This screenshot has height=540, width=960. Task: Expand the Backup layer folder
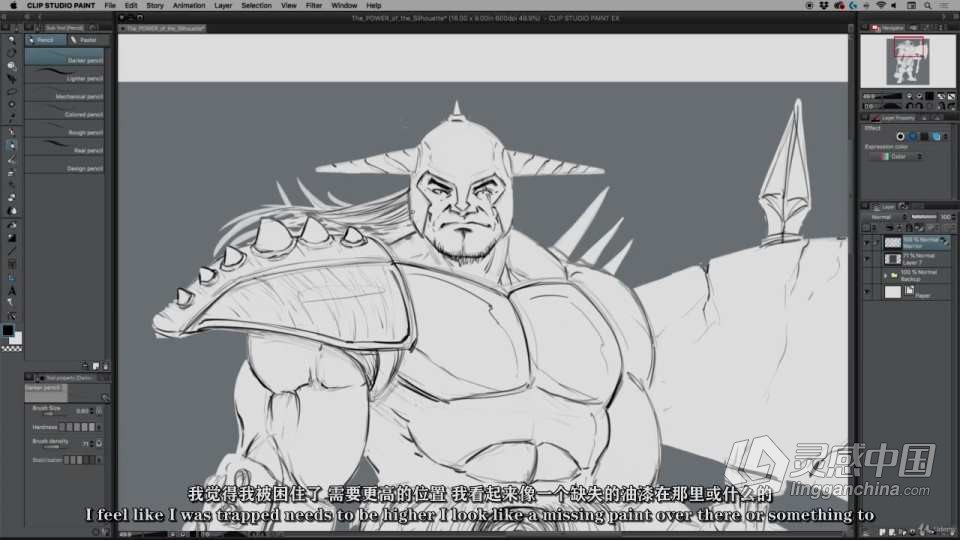885,276
